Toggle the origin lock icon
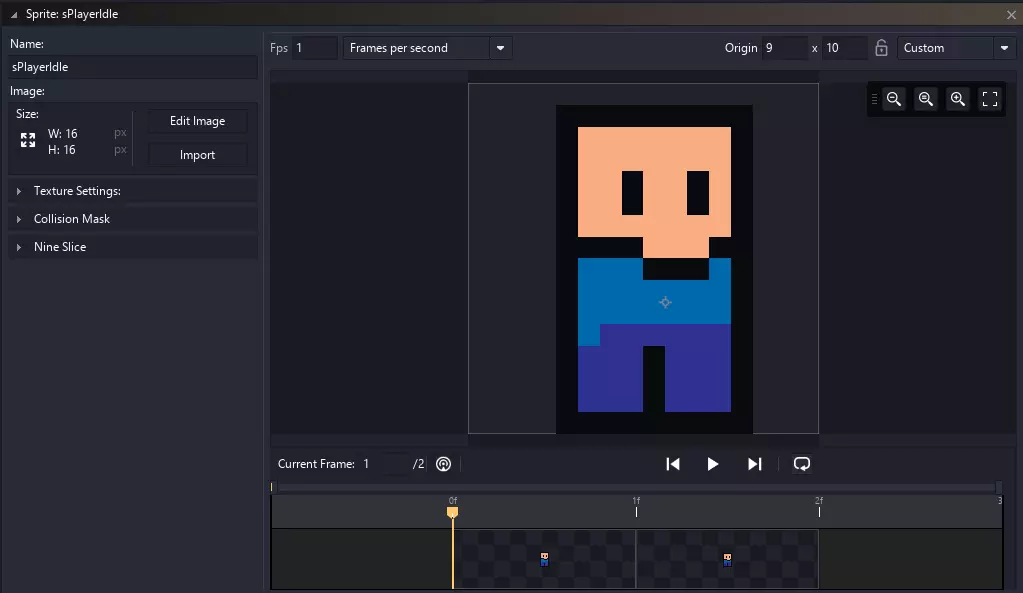This screenshot has height=593, width=1023. 881,48
